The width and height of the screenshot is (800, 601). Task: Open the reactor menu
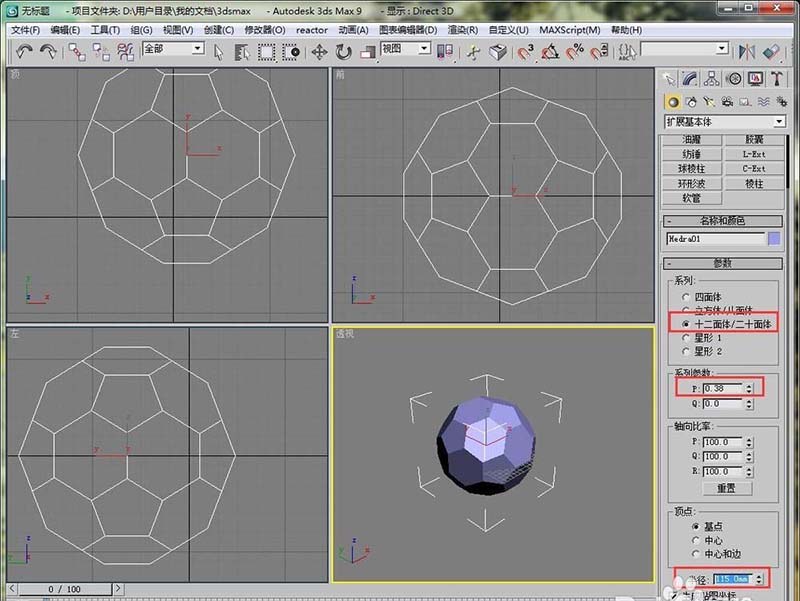tap(312, 30)
